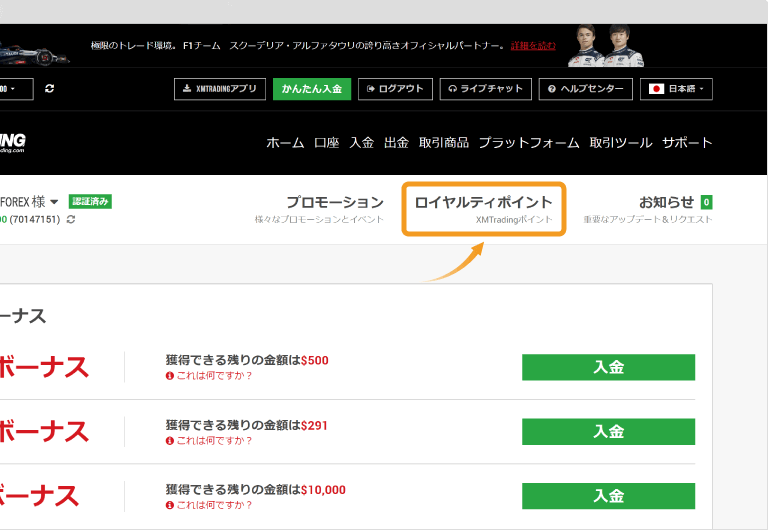Click the 認証済み verified badge
The height and width of the screenshot is (530, 768).
(90, 201)
